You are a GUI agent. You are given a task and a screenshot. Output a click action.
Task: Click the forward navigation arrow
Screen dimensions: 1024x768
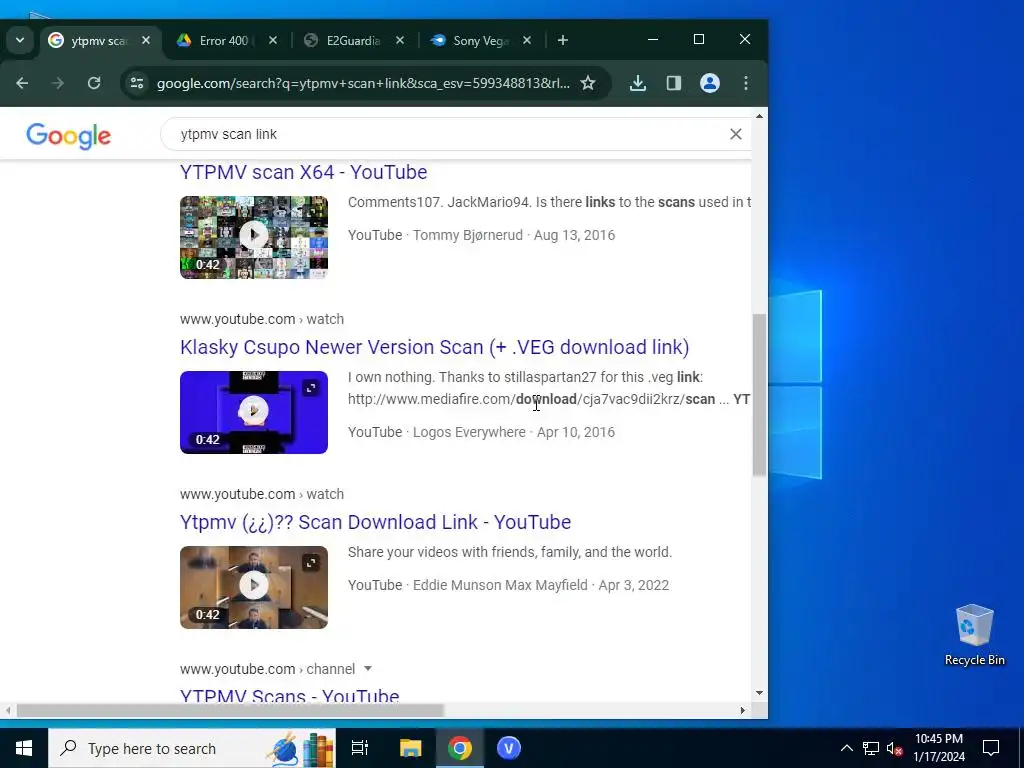(x=58, y=83)
